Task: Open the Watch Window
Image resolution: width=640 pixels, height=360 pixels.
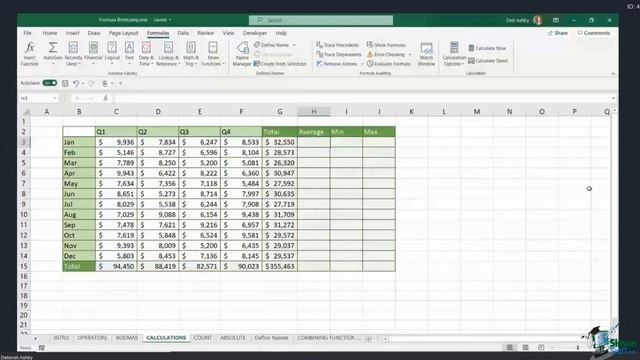Action: [426, 53]
